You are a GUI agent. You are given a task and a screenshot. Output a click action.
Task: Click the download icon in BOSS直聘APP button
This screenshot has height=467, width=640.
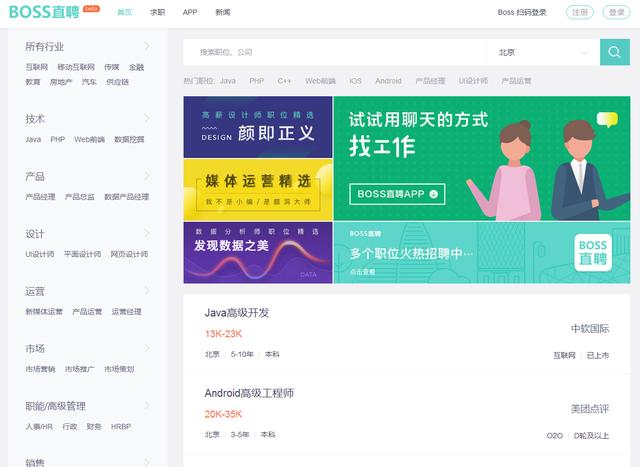[434, 194]
